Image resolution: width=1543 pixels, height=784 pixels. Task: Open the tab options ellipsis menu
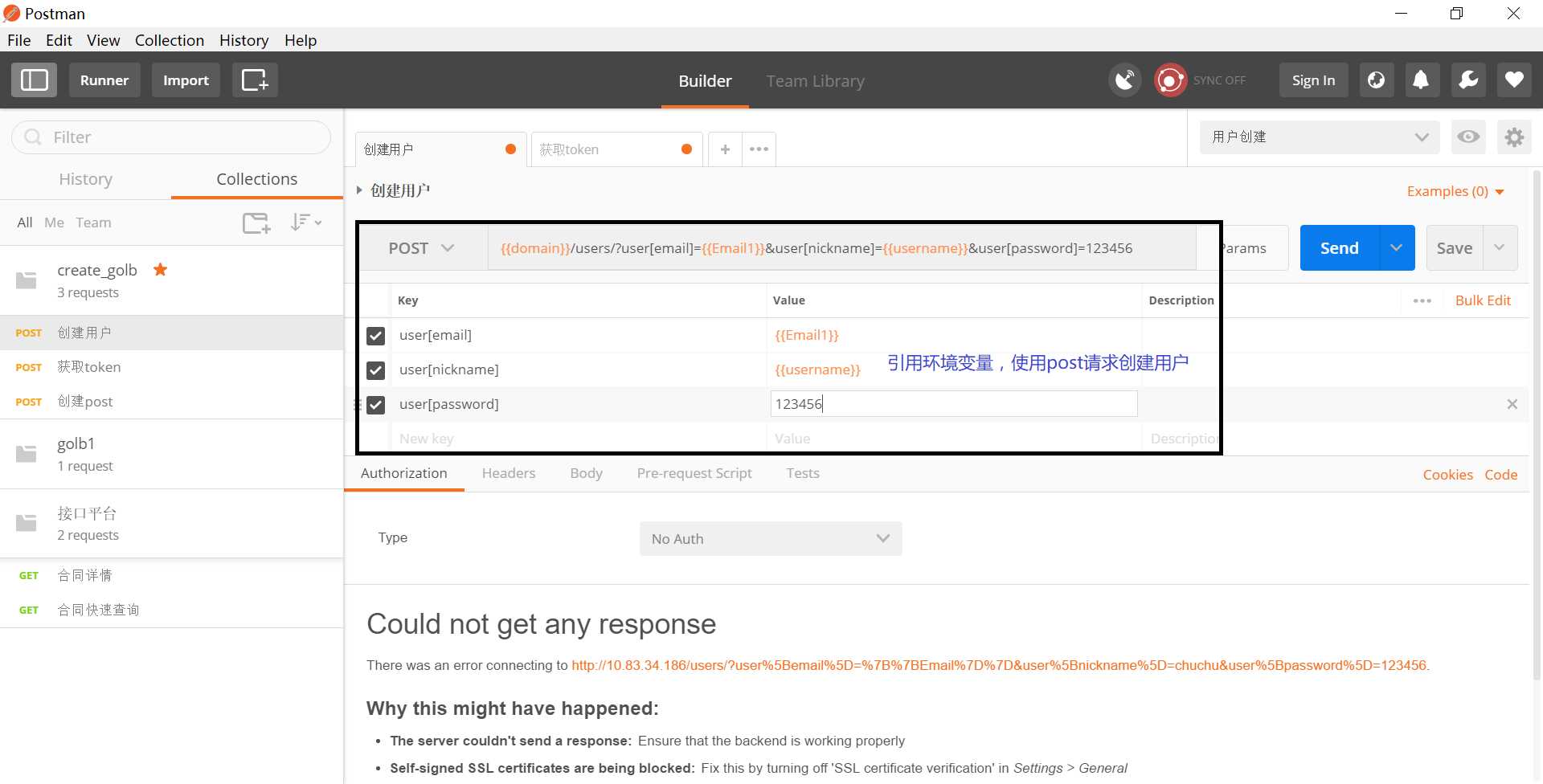click(x=759, y=149)
